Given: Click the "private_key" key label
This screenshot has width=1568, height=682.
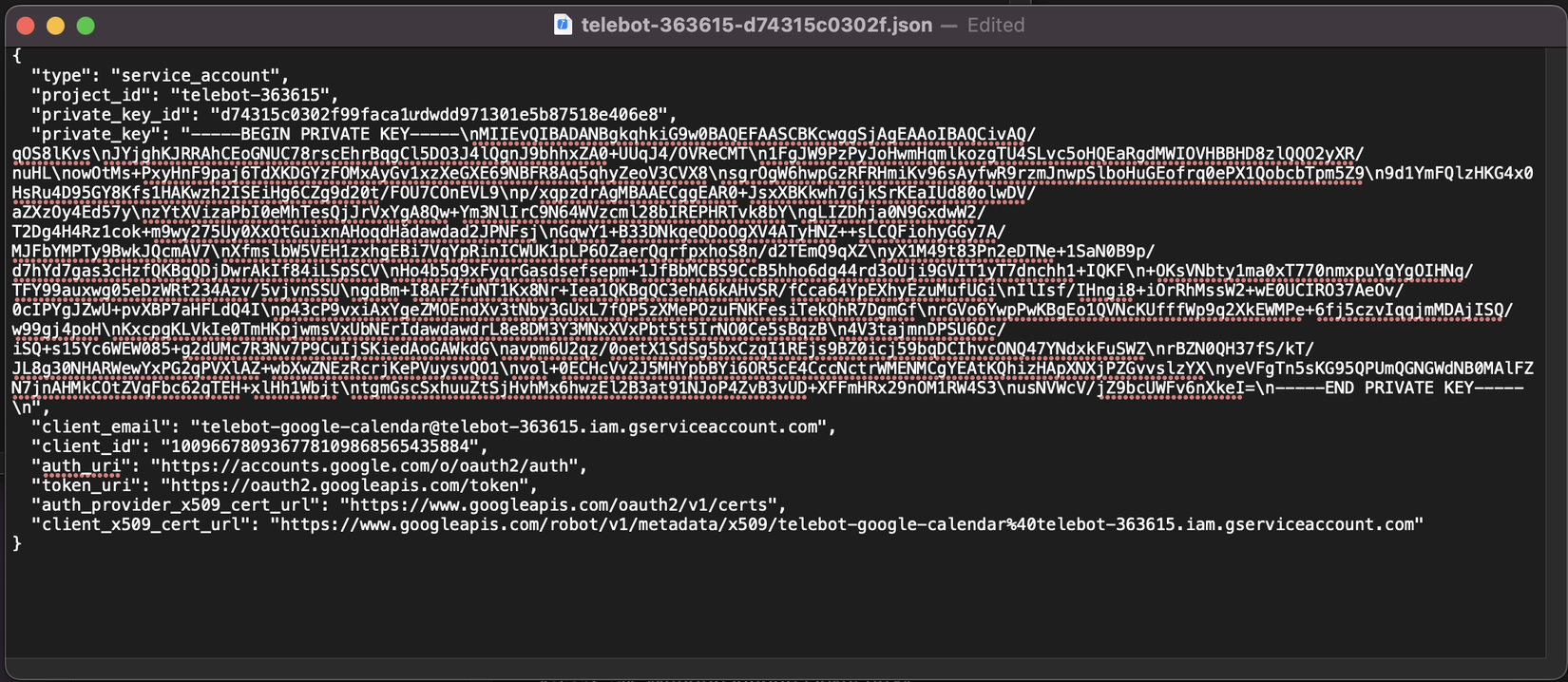Looking at the screenshot, I should [99, 134].
